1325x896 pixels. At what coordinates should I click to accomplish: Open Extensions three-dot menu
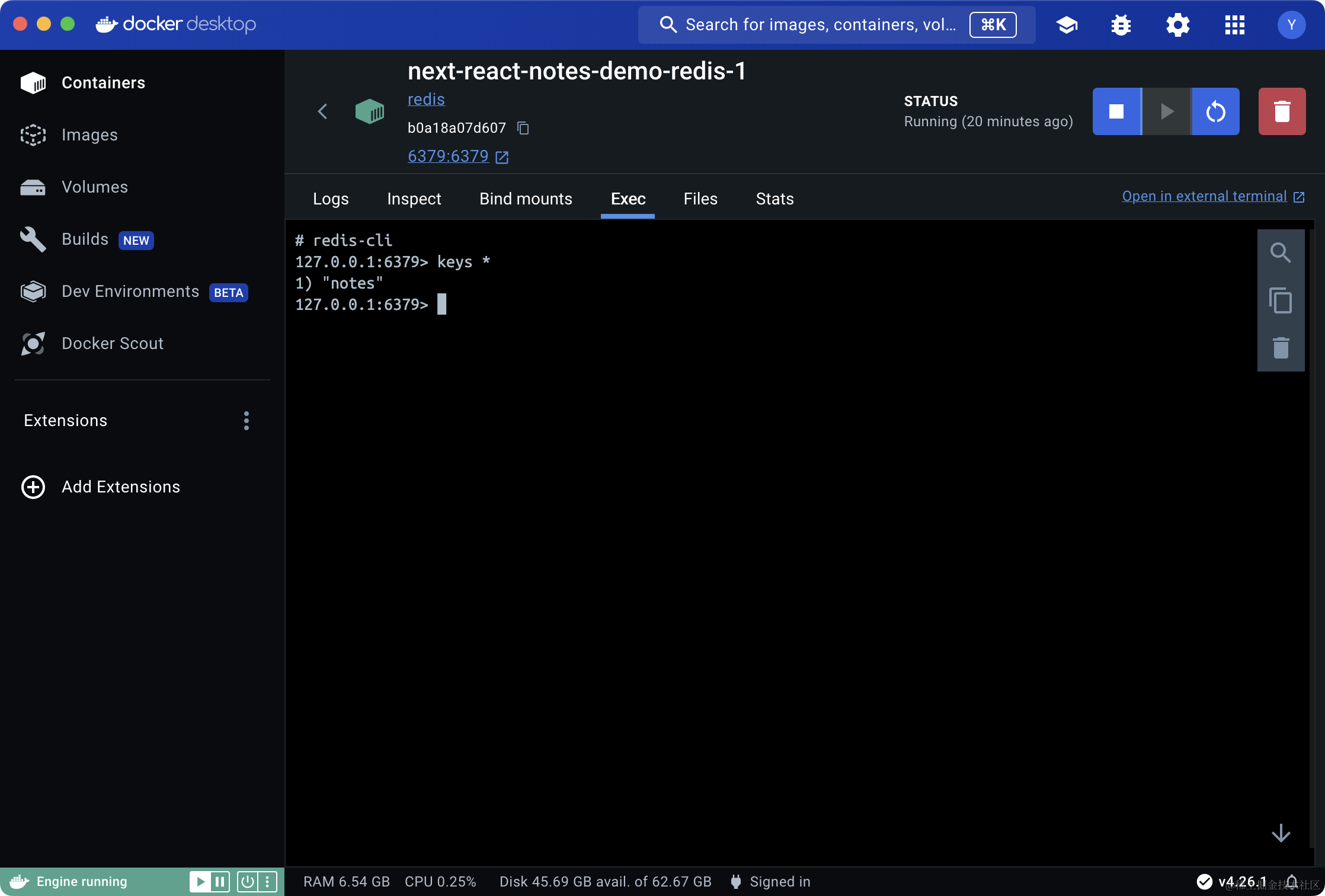click(x=247, y=421)
